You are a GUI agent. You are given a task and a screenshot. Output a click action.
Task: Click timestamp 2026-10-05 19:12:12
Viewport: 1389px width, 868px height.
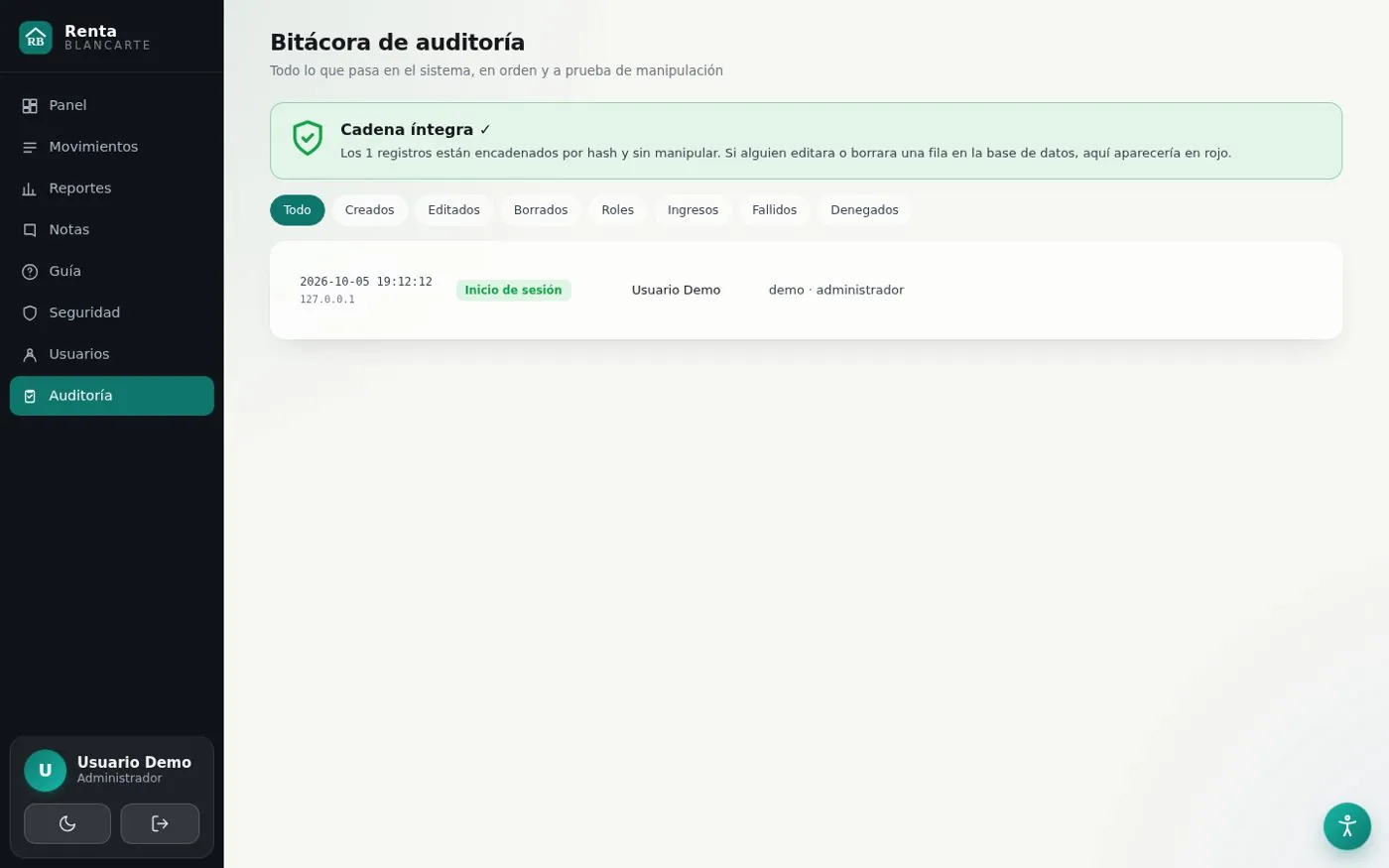point(366,282)
